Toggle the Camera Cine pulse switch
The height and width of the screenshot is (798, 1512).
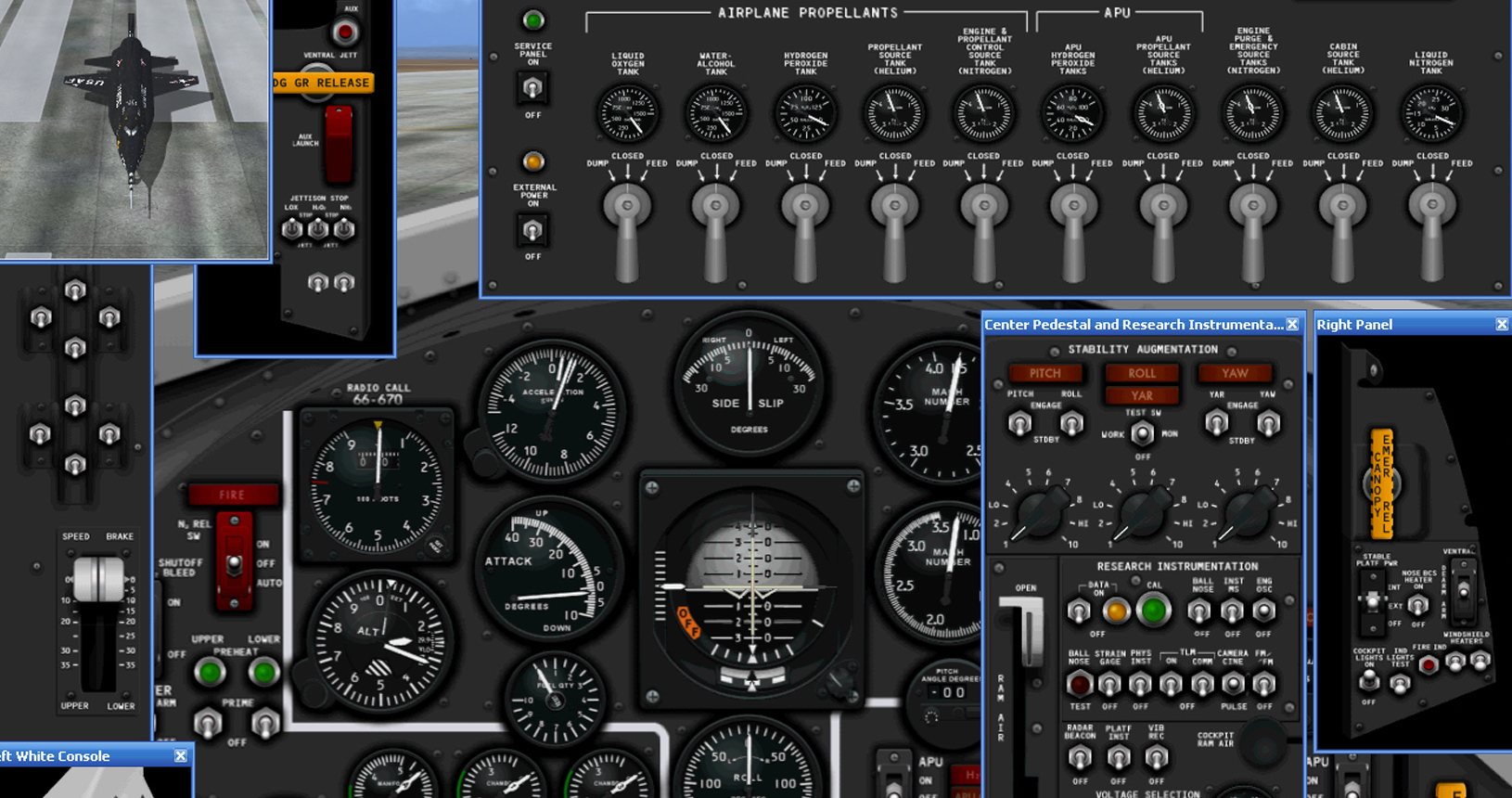[x=1233, y=685]
